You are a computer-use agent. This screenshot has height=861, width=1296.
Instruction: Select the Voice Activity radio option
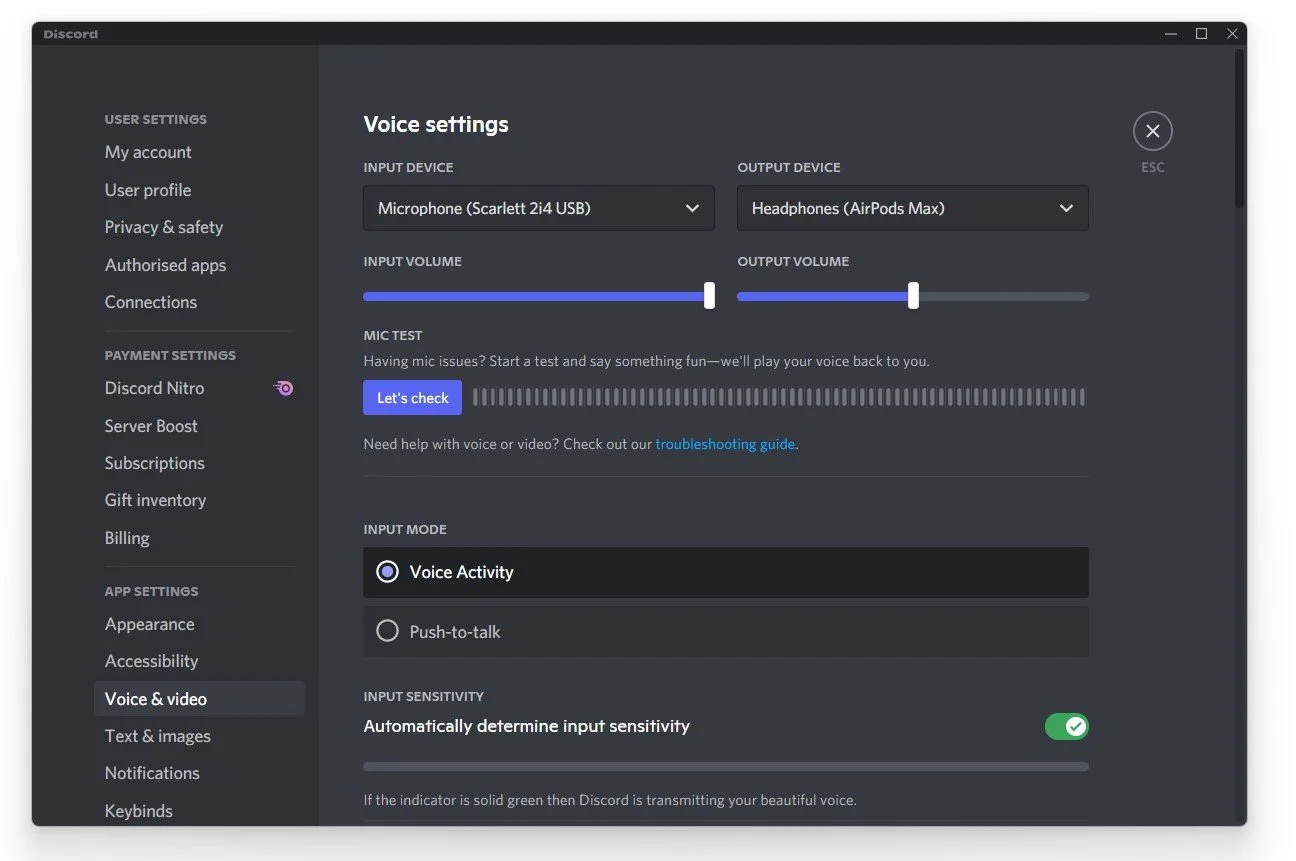[725, 572]
